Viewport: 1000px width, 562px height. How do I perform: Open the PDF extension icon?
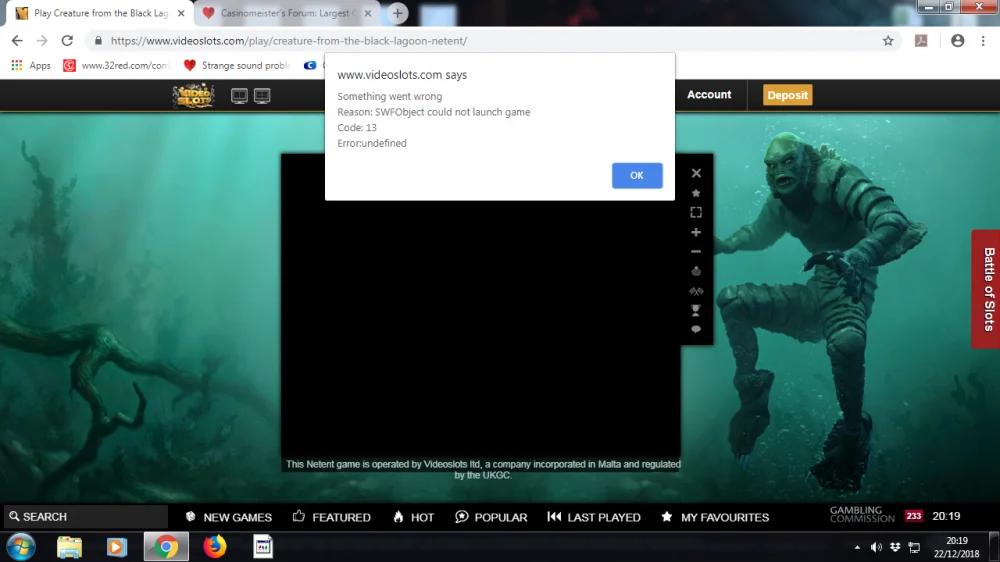[x=921, y=41]
